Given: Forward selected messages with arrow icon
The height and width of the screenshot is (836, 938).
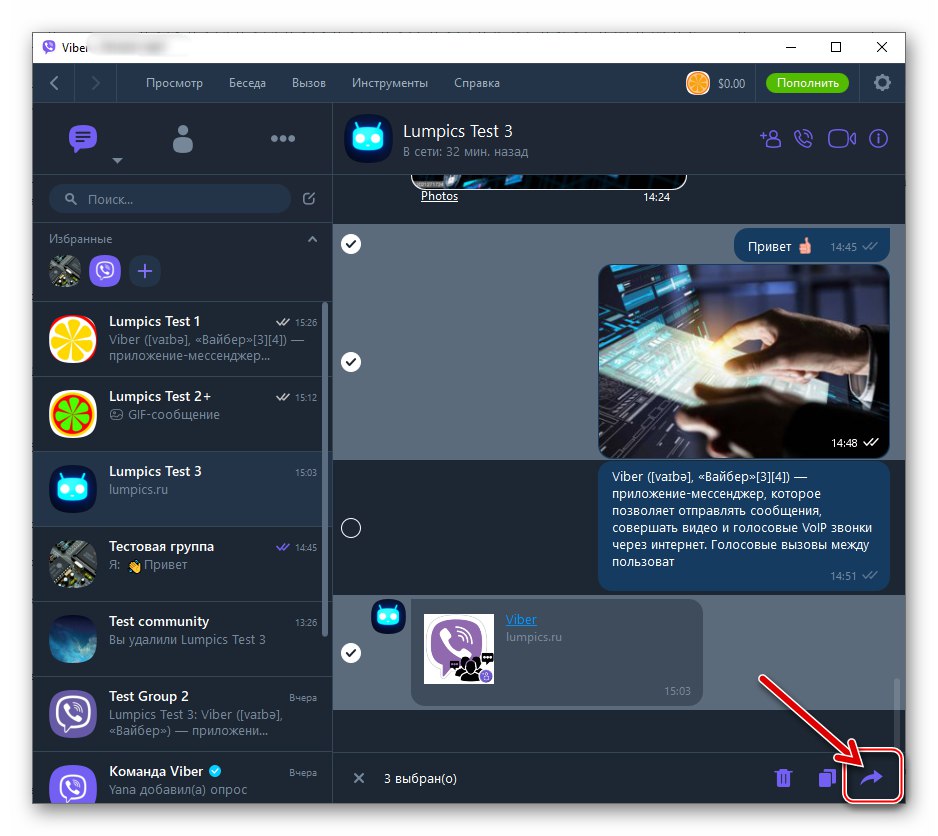Looking at the screenshot, I should pyautogui.click(x=872, y=777).
